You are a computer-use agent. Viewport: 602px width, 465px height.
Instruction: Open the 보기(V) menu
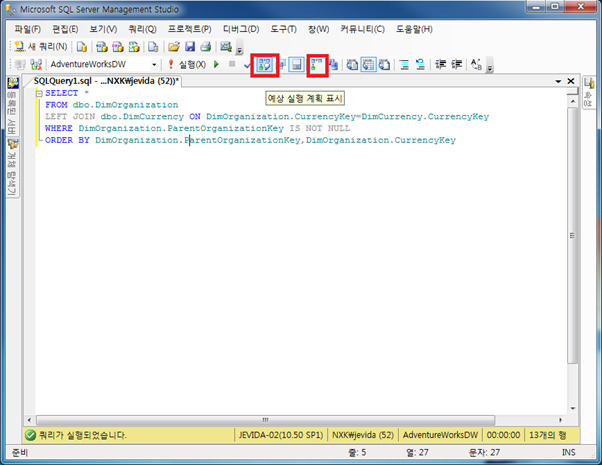[103, 29]
